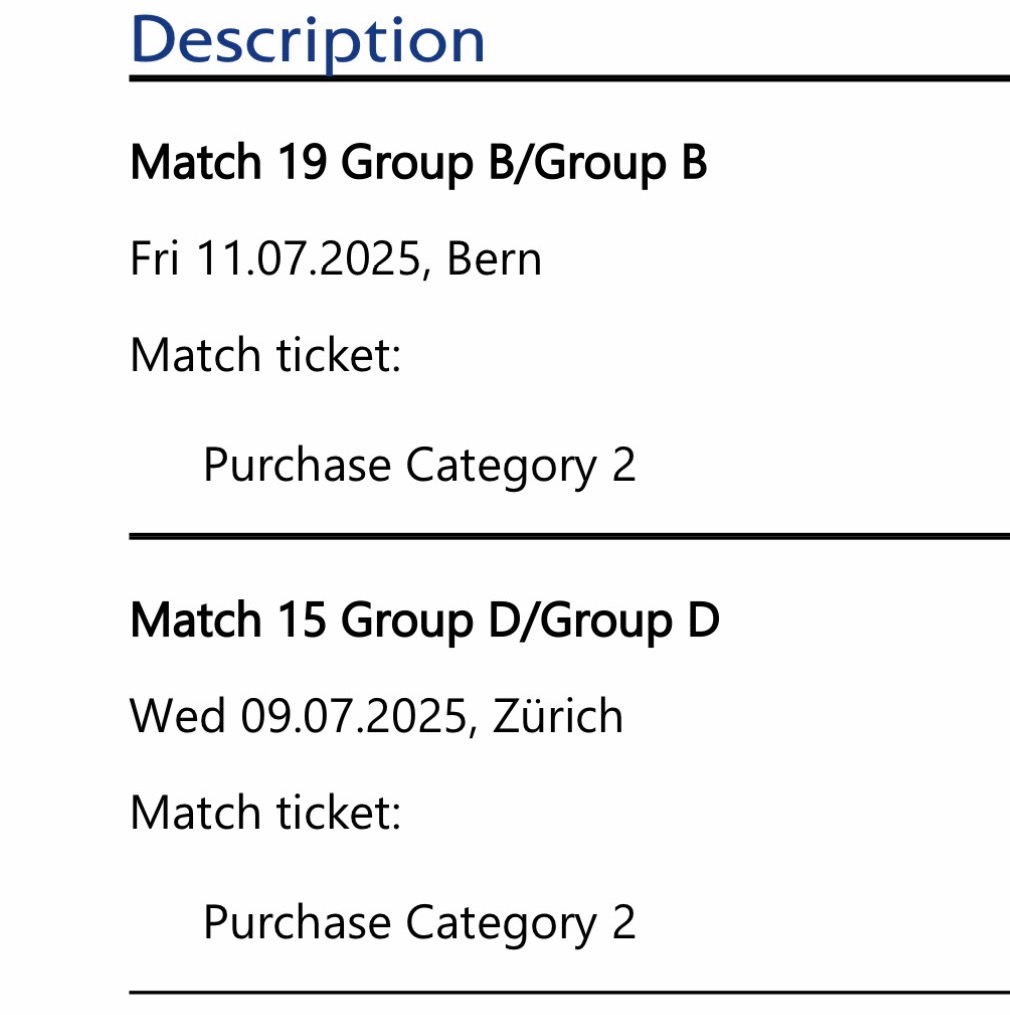Viewport: 1010px width, 1015px height.
Task: Click the date 09.07.2025
Action: [x=355, y=717]
